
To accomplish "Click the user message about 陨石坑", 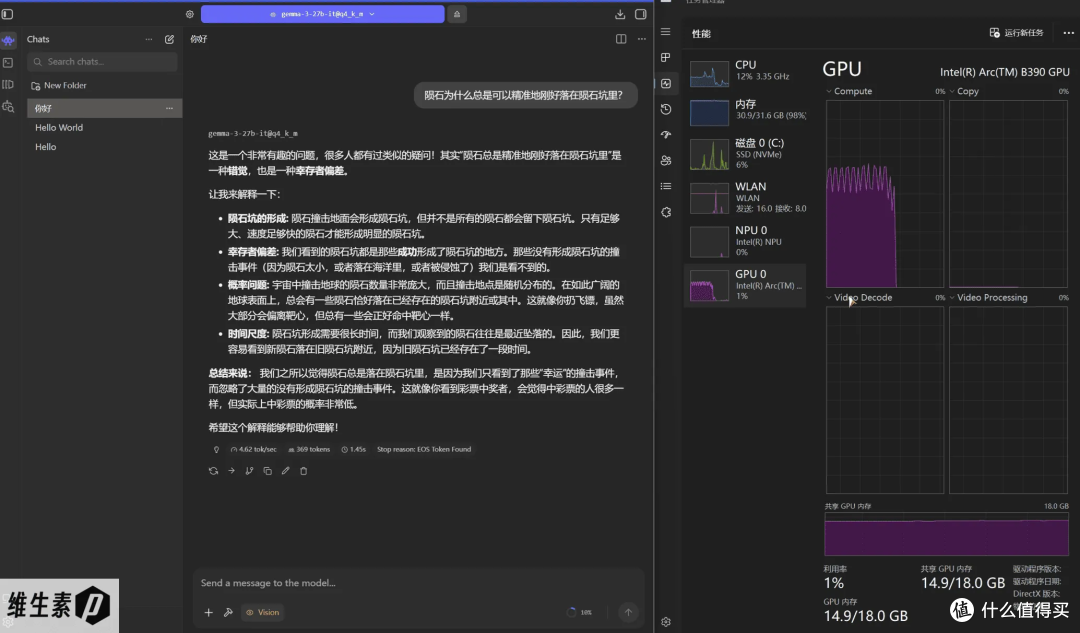I will pos(525,95).
